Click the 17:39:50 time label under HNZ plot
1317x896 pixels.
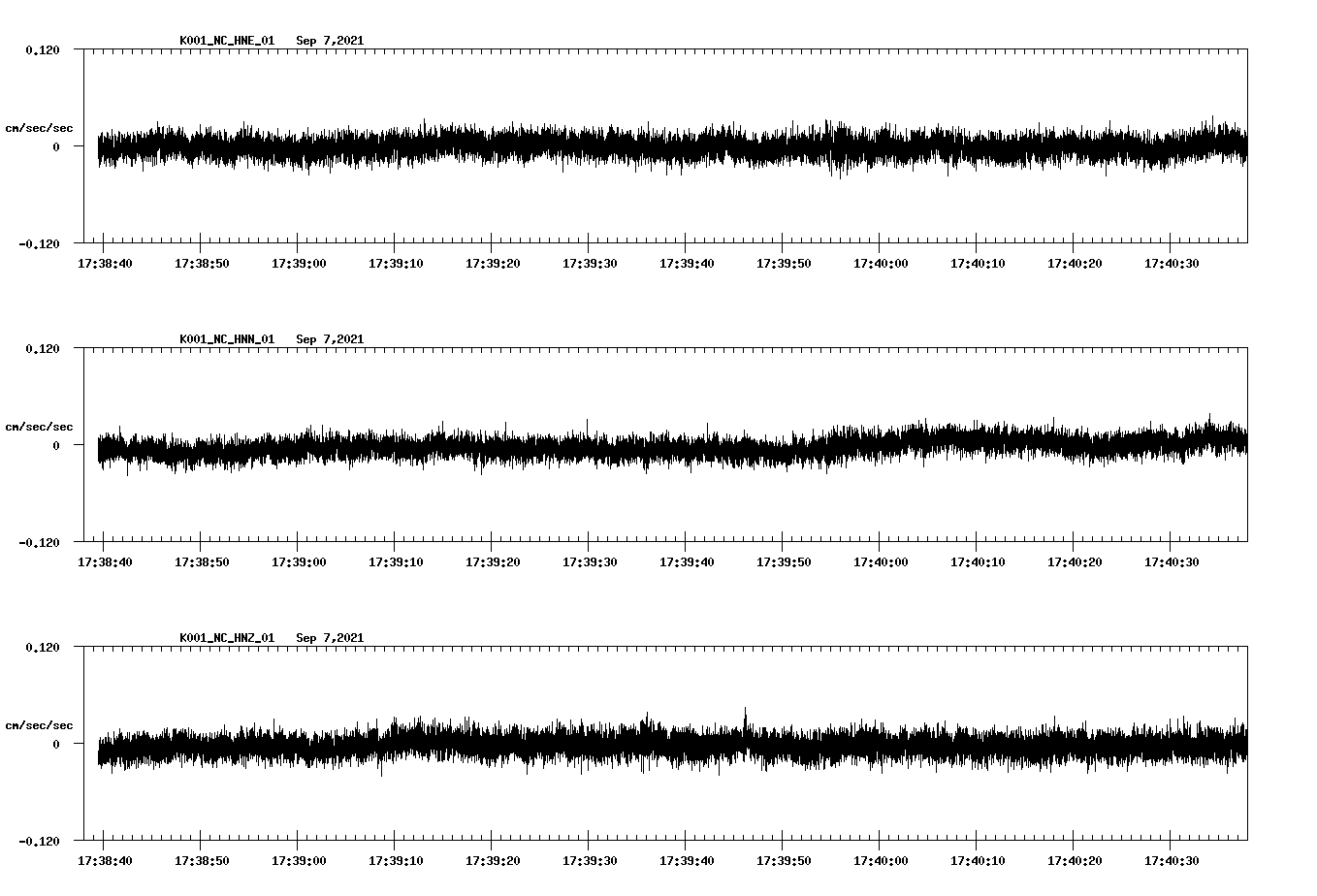[x=784, y=861]
